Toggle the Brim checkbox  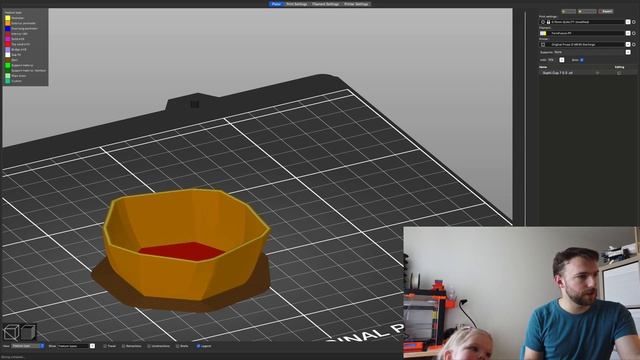tap(582, 60)
